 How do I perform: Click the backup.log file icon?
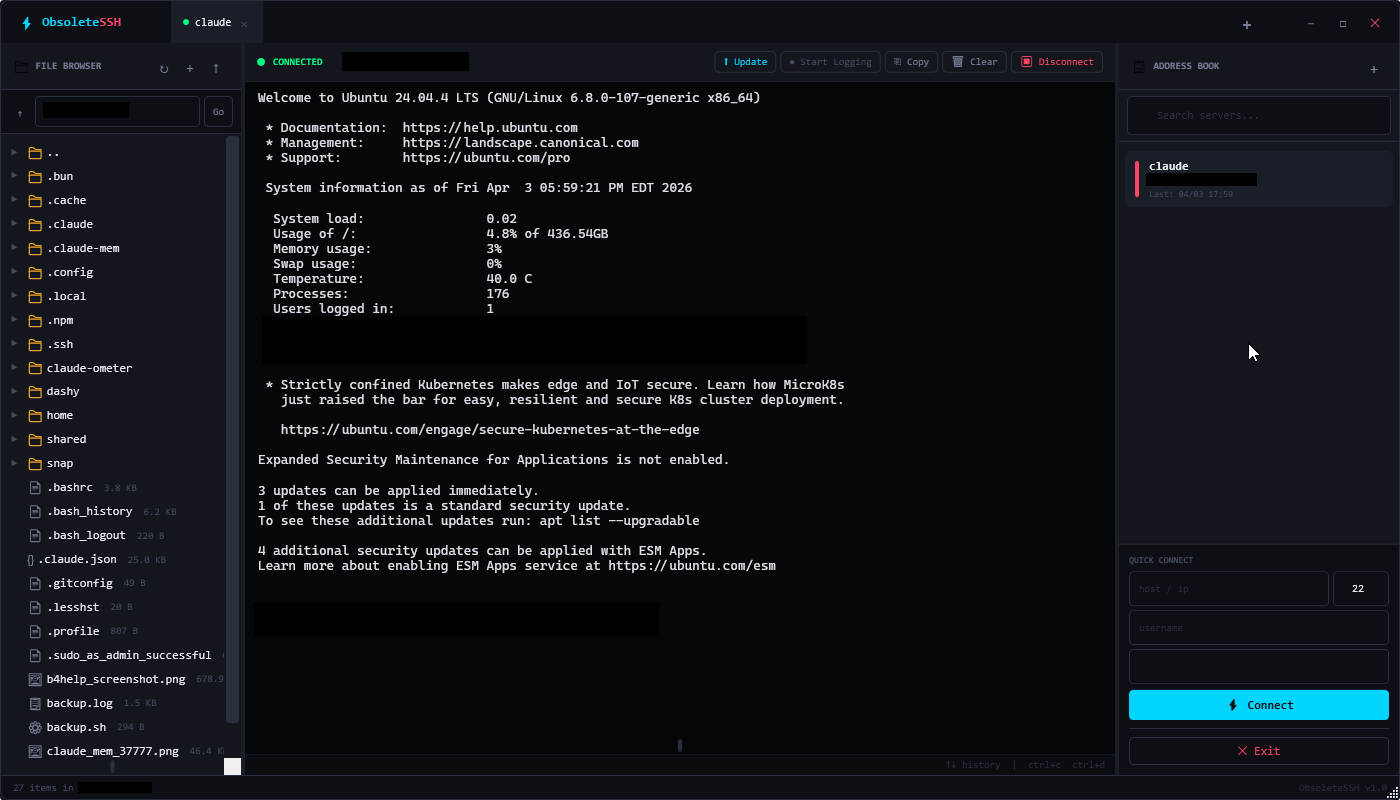point(36,704)
